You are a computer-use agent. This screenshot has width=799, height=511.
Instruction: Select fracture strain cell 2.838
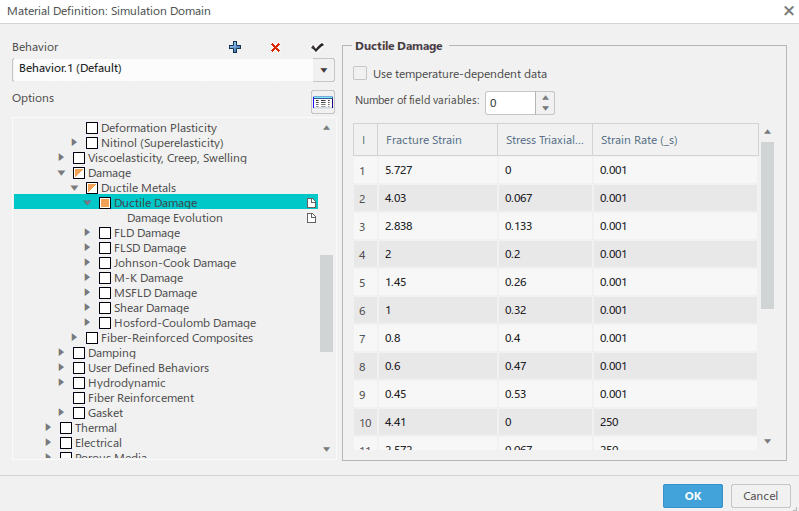(x=438, y=226)
